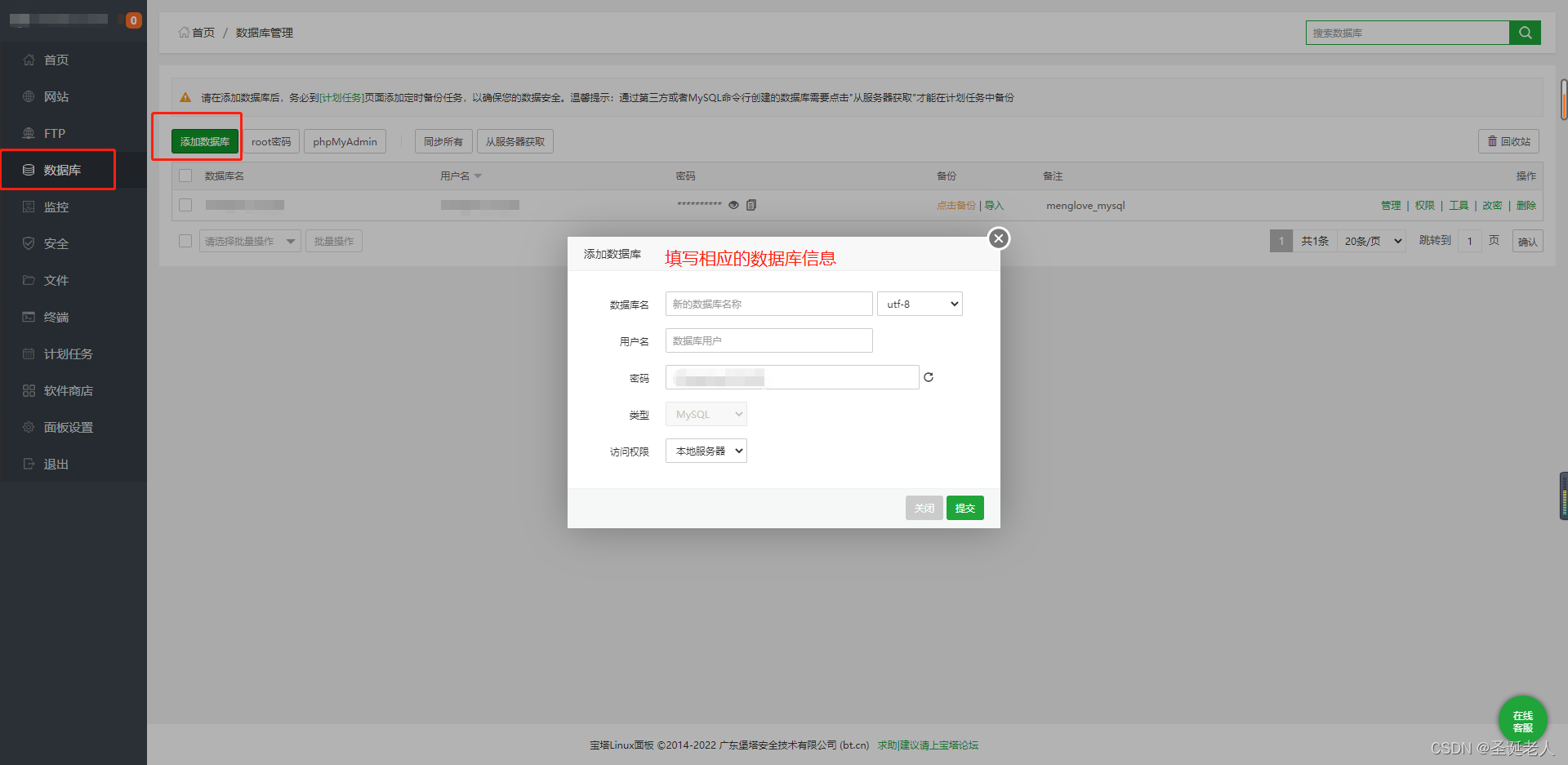Check the database row checkbox

(x=185, y=205)
